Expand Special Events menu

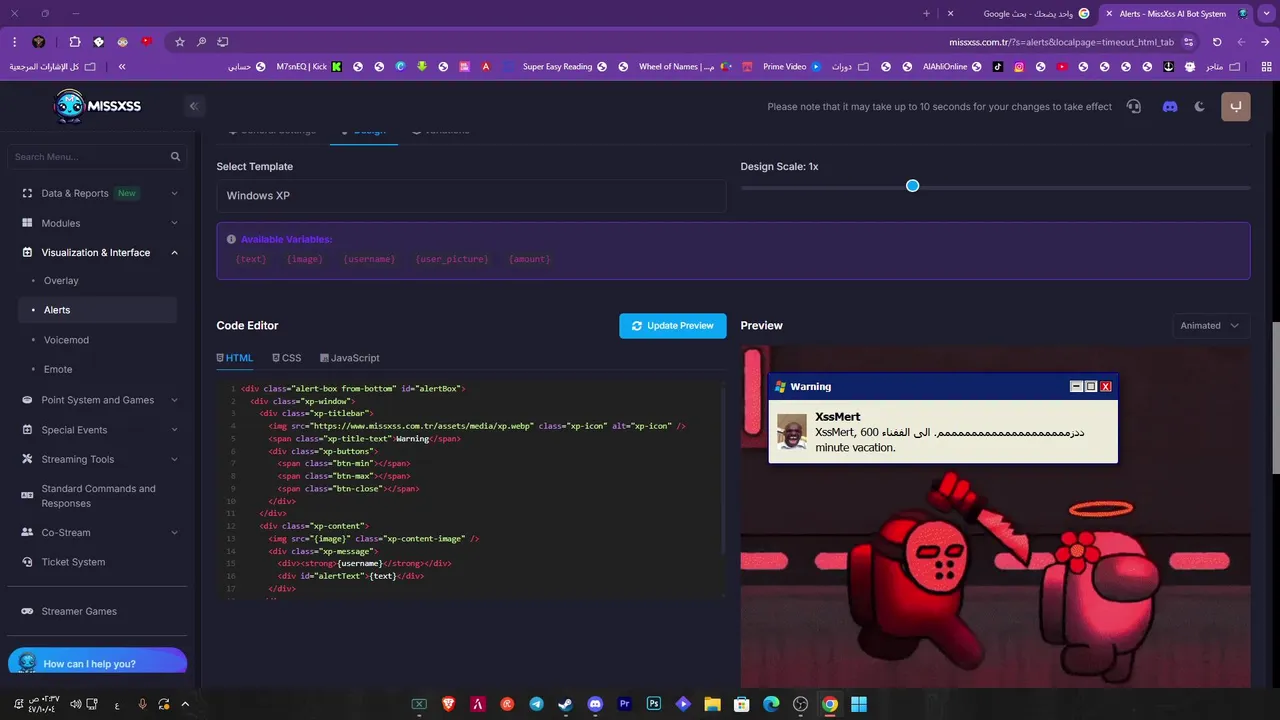(x=100, y=430)
